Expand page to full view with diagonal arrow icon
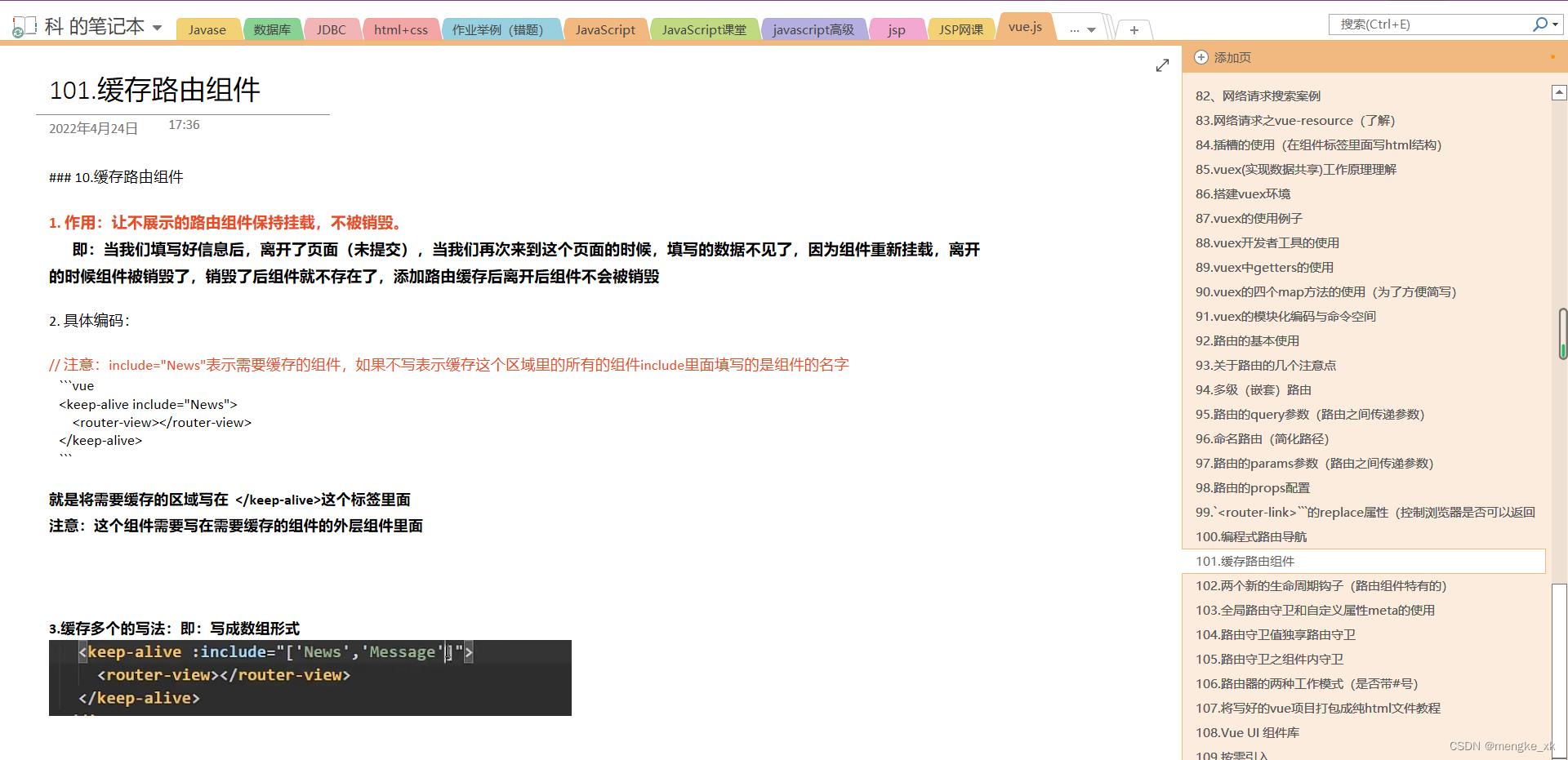 (x=1163, y=64)
